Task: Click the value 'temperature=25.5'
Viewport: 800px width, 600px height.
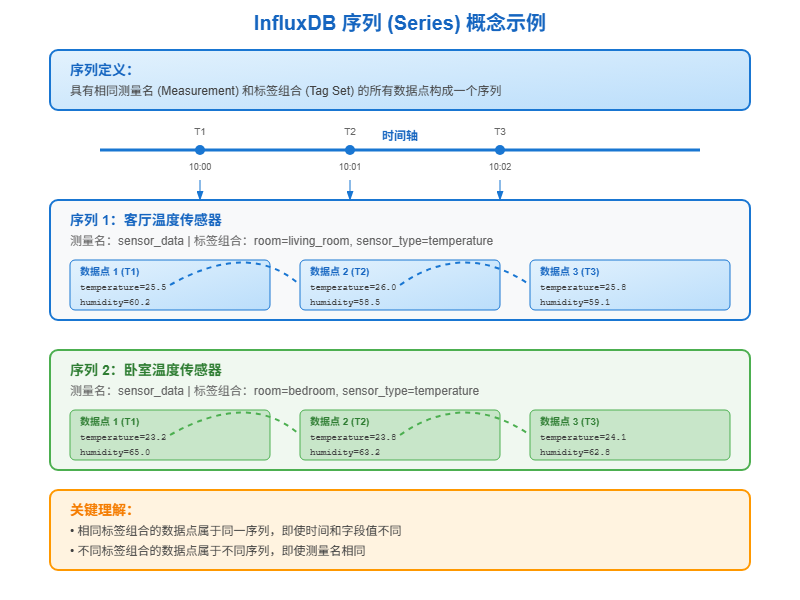Action: pos(123,287)
